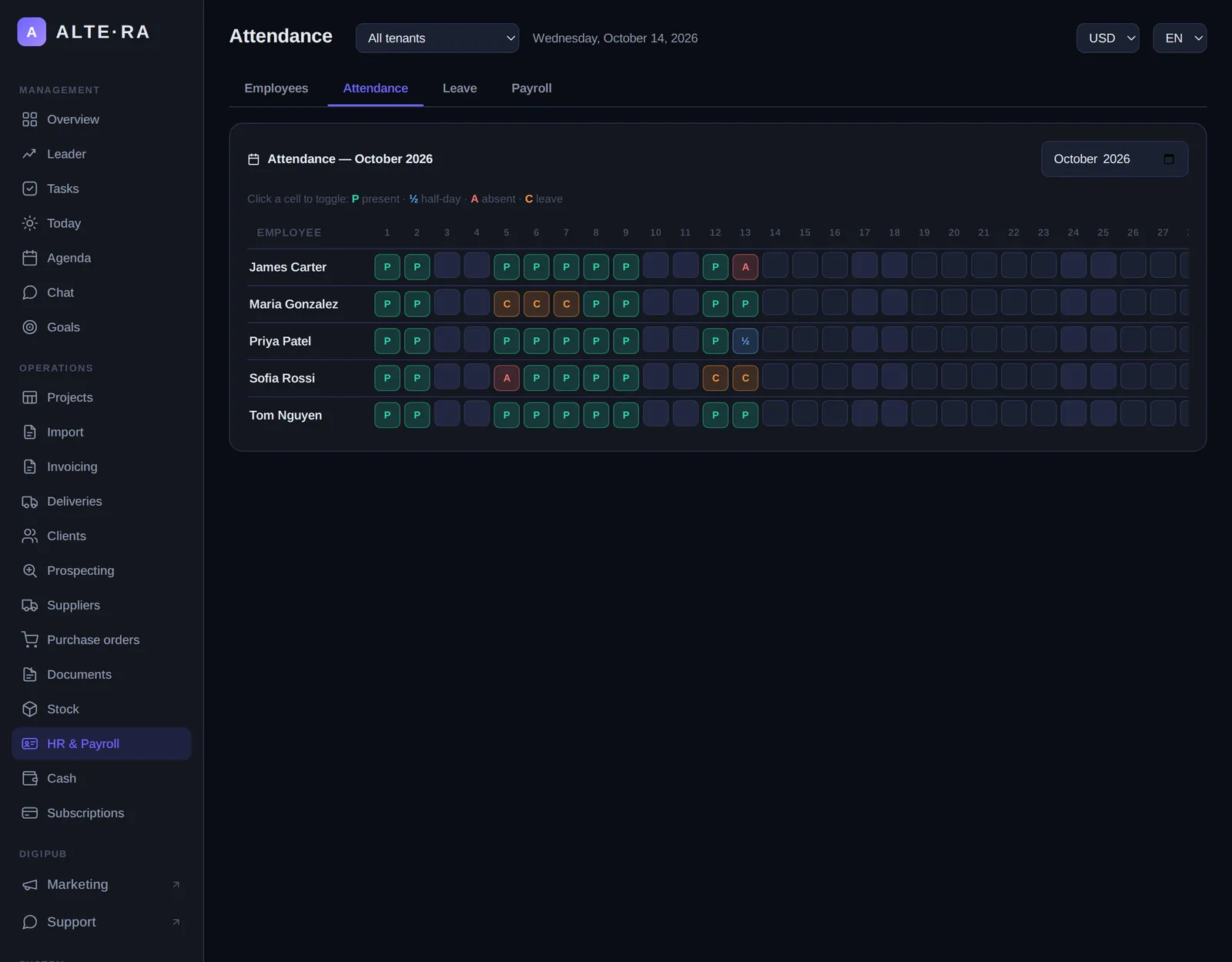
Task: Toggle Priya Patel's day 13 half-day cell
Action: coord(745,341)
